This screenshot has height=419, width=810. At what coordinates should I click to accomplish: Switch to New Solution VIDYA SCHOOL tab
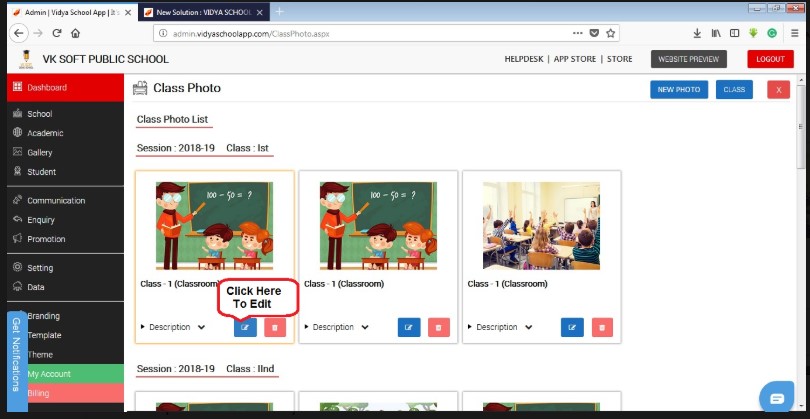pyautogui.click(x=204, y=12)
